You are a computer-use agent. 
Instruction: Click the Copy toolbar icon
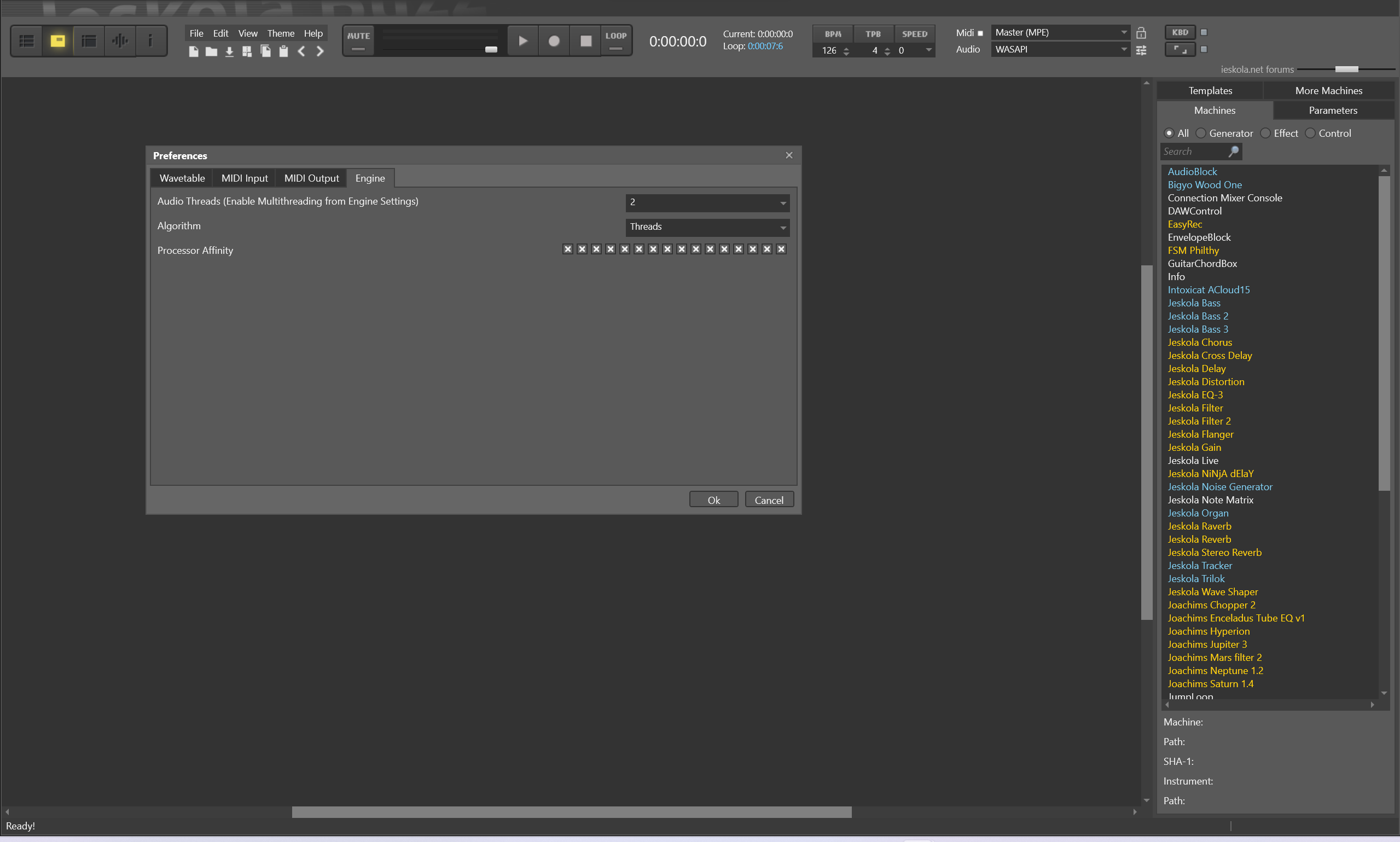265,51
